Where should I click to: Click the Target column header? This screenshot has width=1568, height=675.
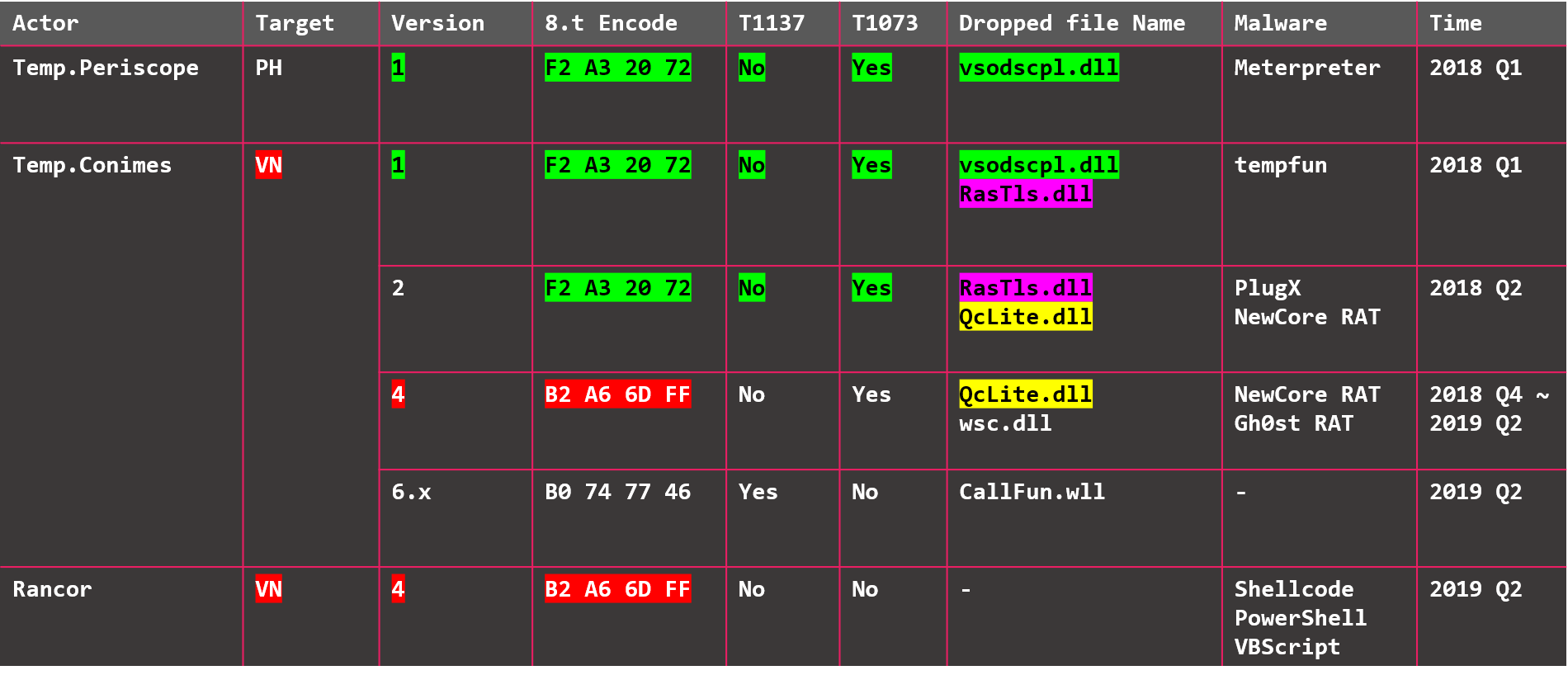(x=295, y=23)
